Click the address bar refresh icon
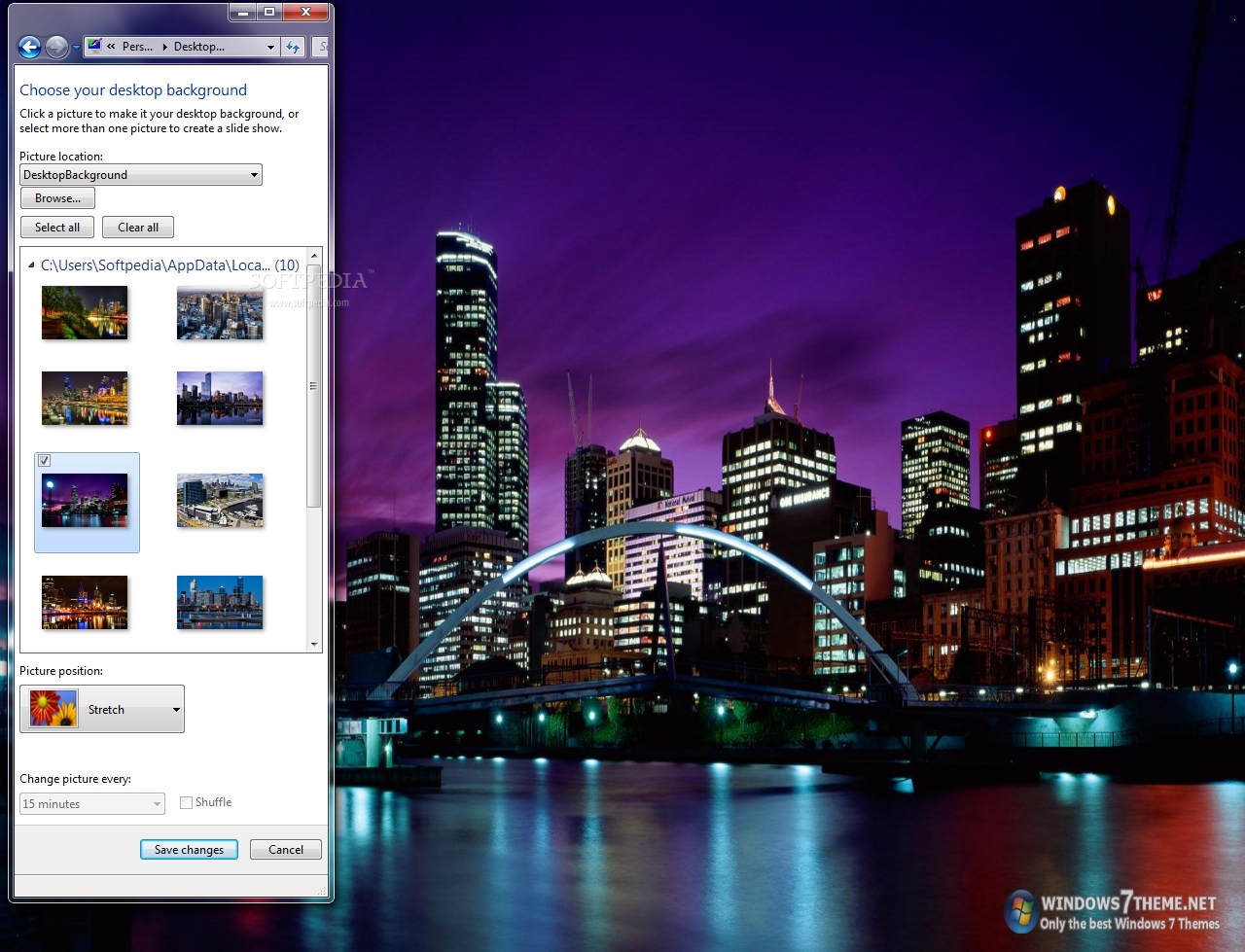 pos(293,47)
